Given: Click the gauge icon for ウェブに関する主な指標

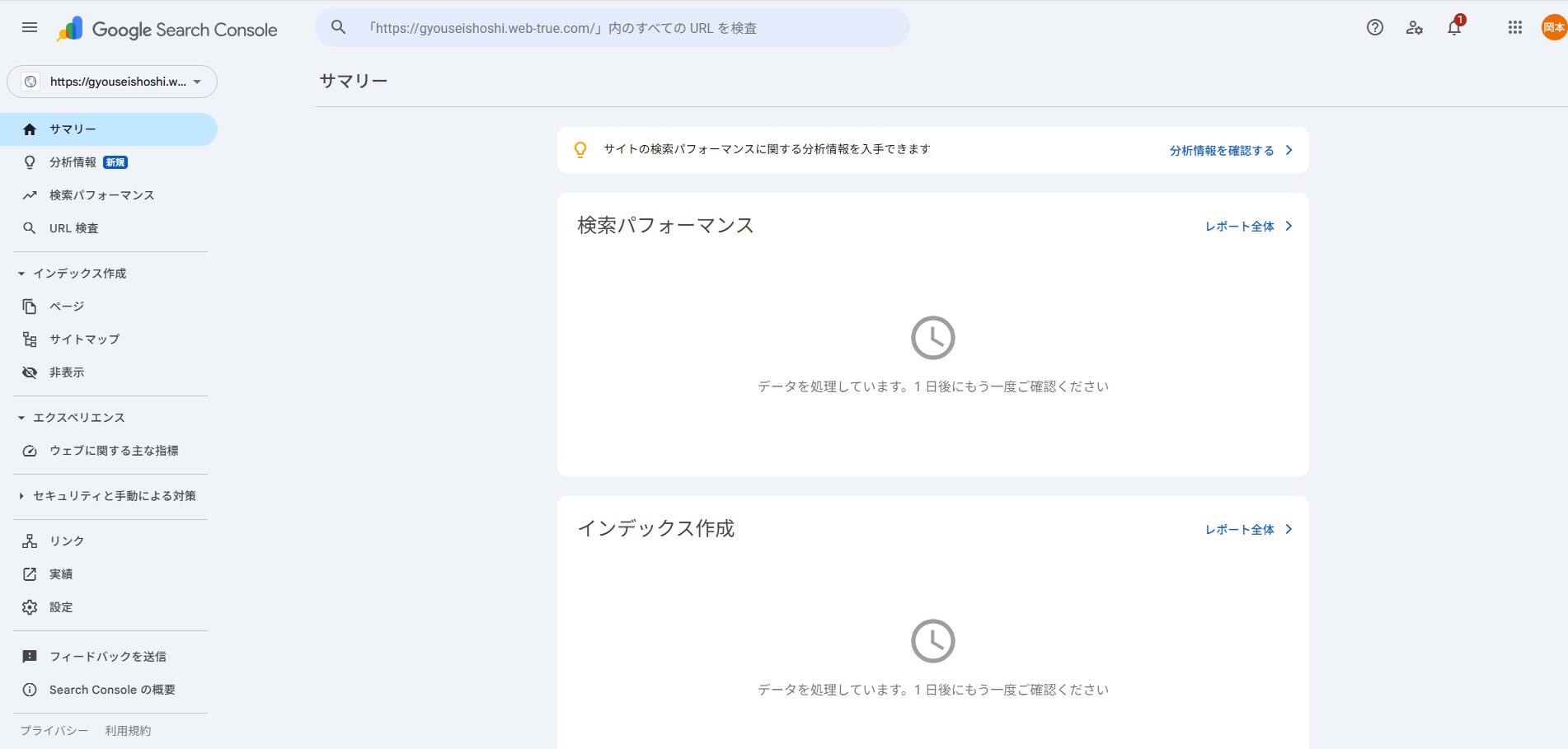Looking at the screenshot, I should click(x=30, y=451).
